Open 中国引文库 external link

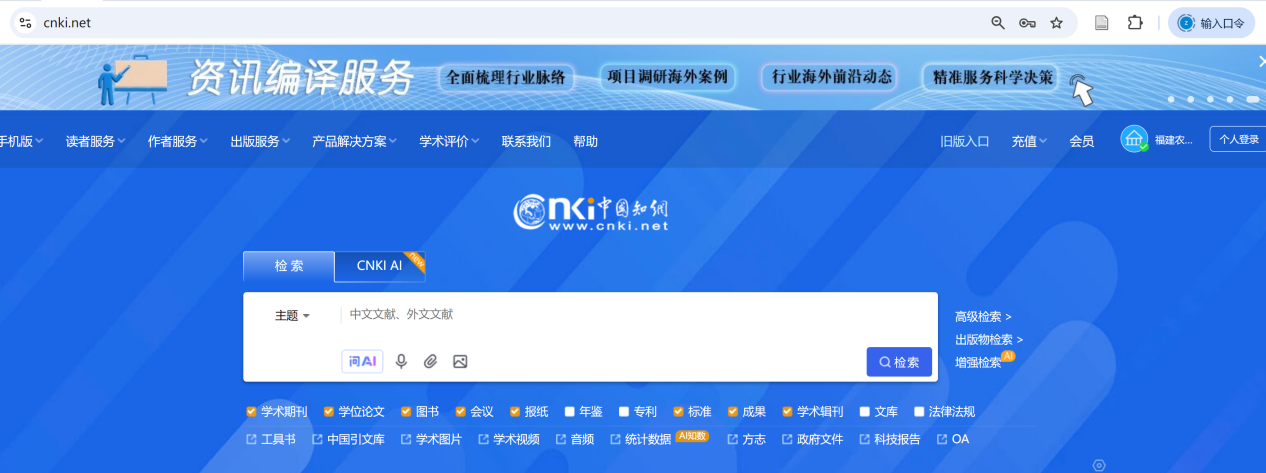pyautogui.click(x=348, y=439)
